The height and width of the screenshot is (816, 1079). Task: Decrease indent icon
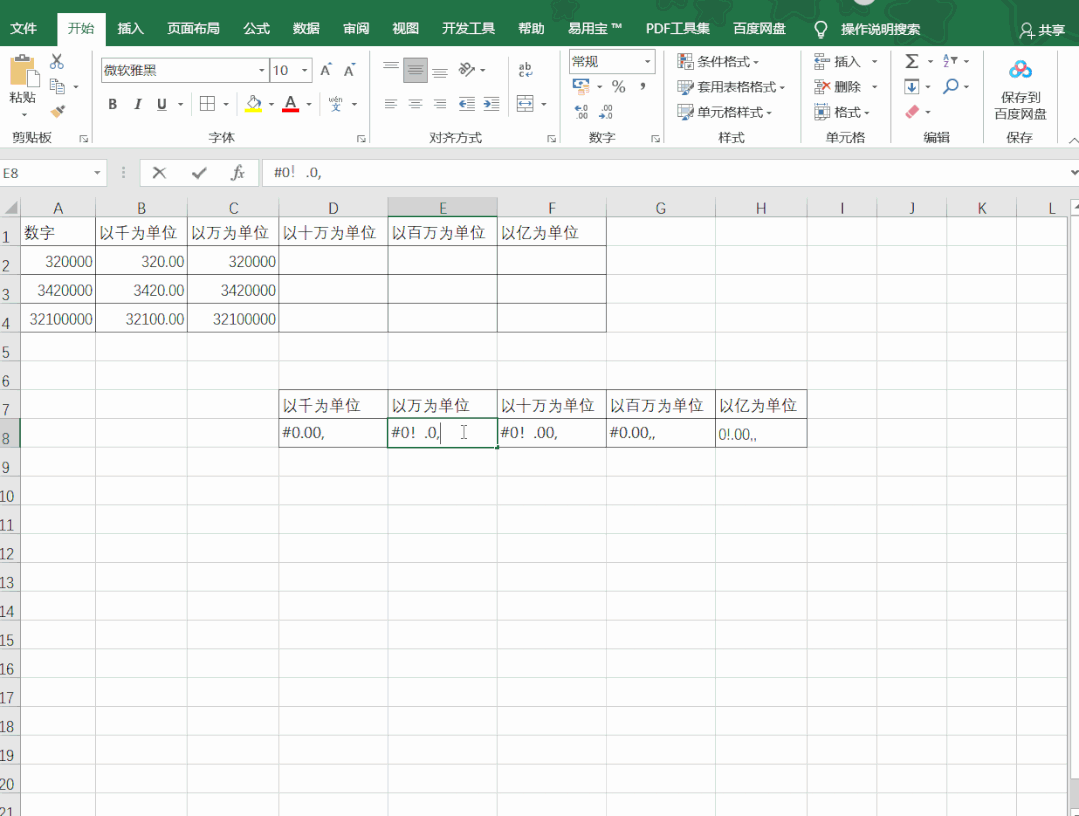[467, 104]
